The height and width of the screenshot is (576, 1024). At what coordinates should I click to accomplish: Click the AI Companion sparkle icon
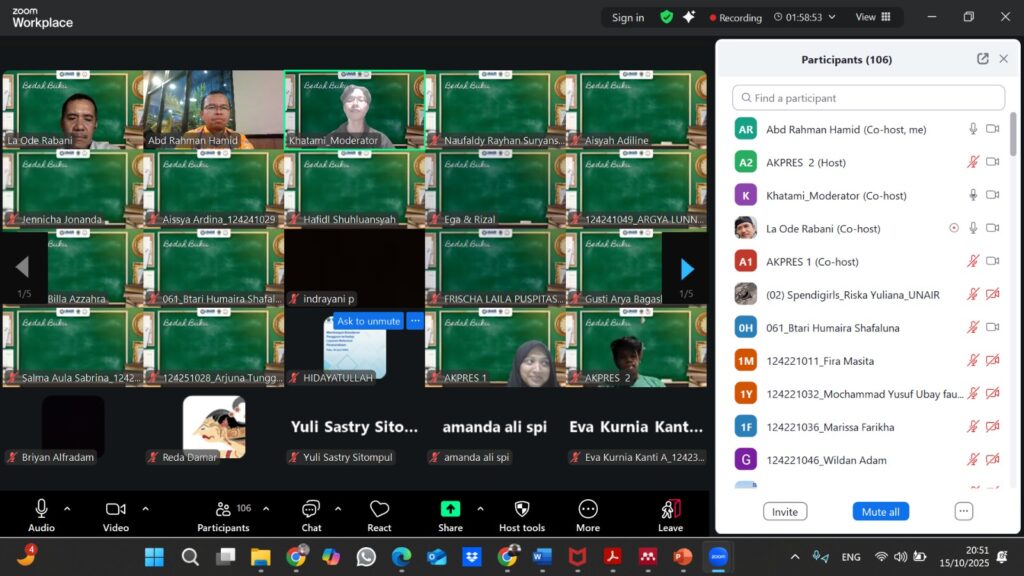(688, 17)
